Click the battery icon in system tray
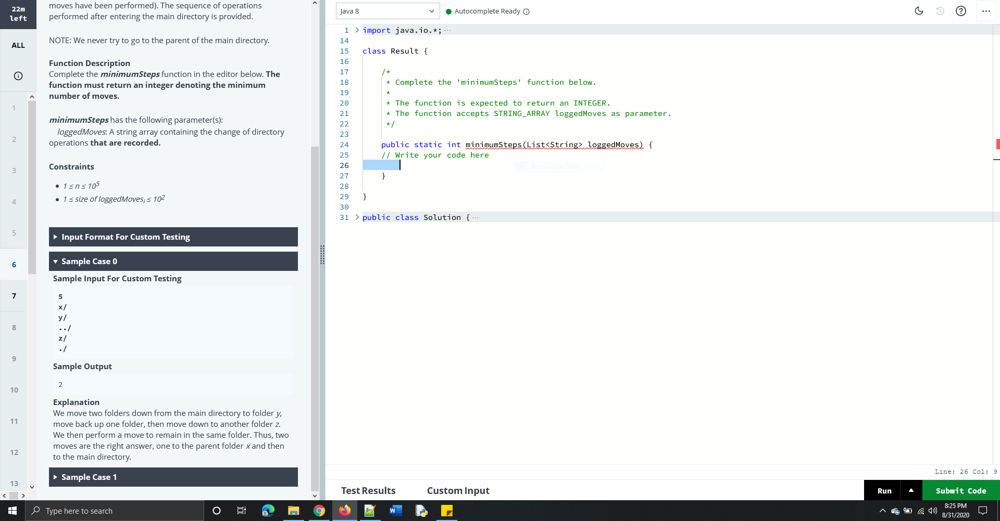The width and height of the screenshot is (1000, 521). point(908,511)
